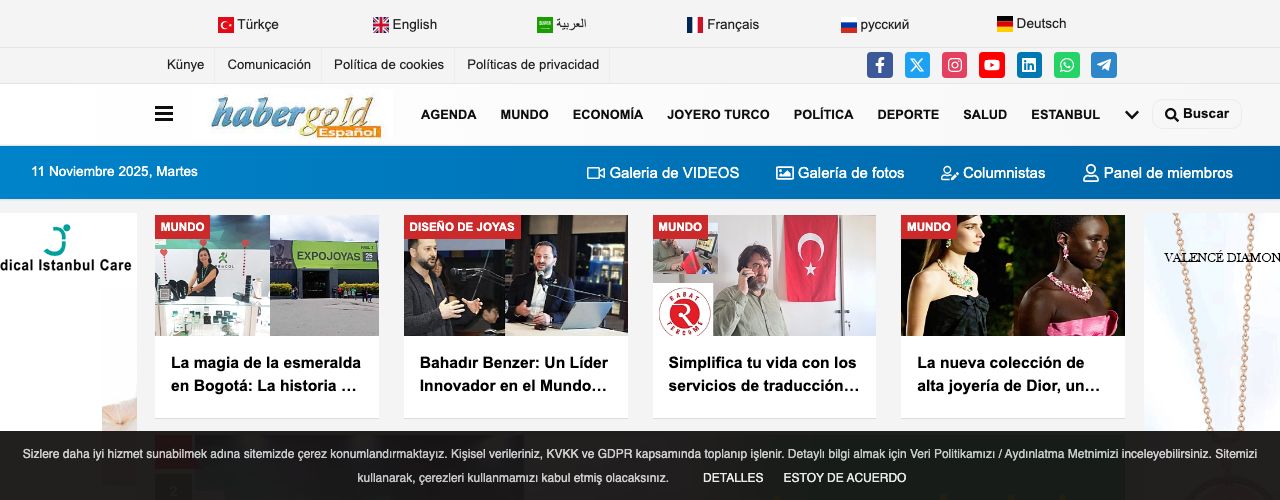Open the Facebook social icon

(879, 65)
